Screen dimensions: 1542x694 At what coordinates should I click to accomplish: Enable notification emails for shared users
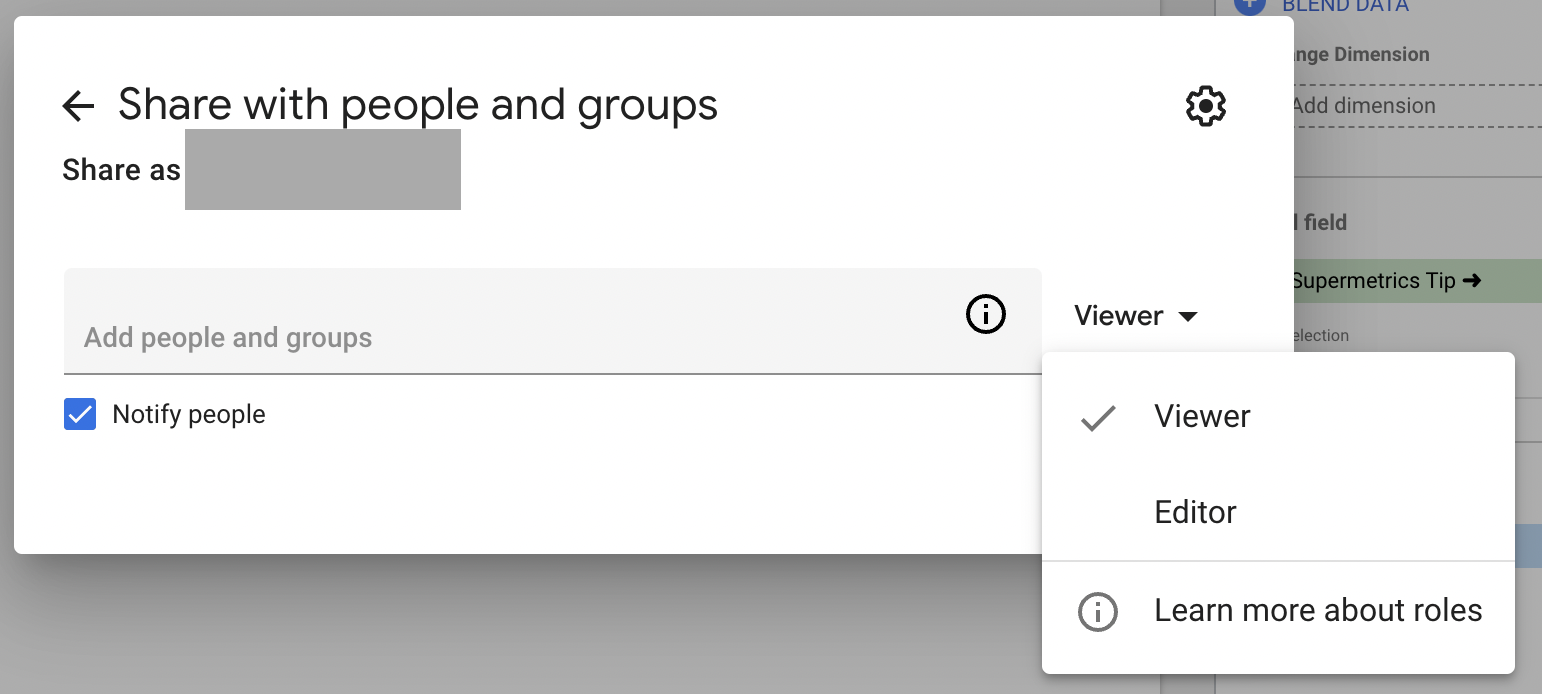pyautogui.click(x=80, y=413)
